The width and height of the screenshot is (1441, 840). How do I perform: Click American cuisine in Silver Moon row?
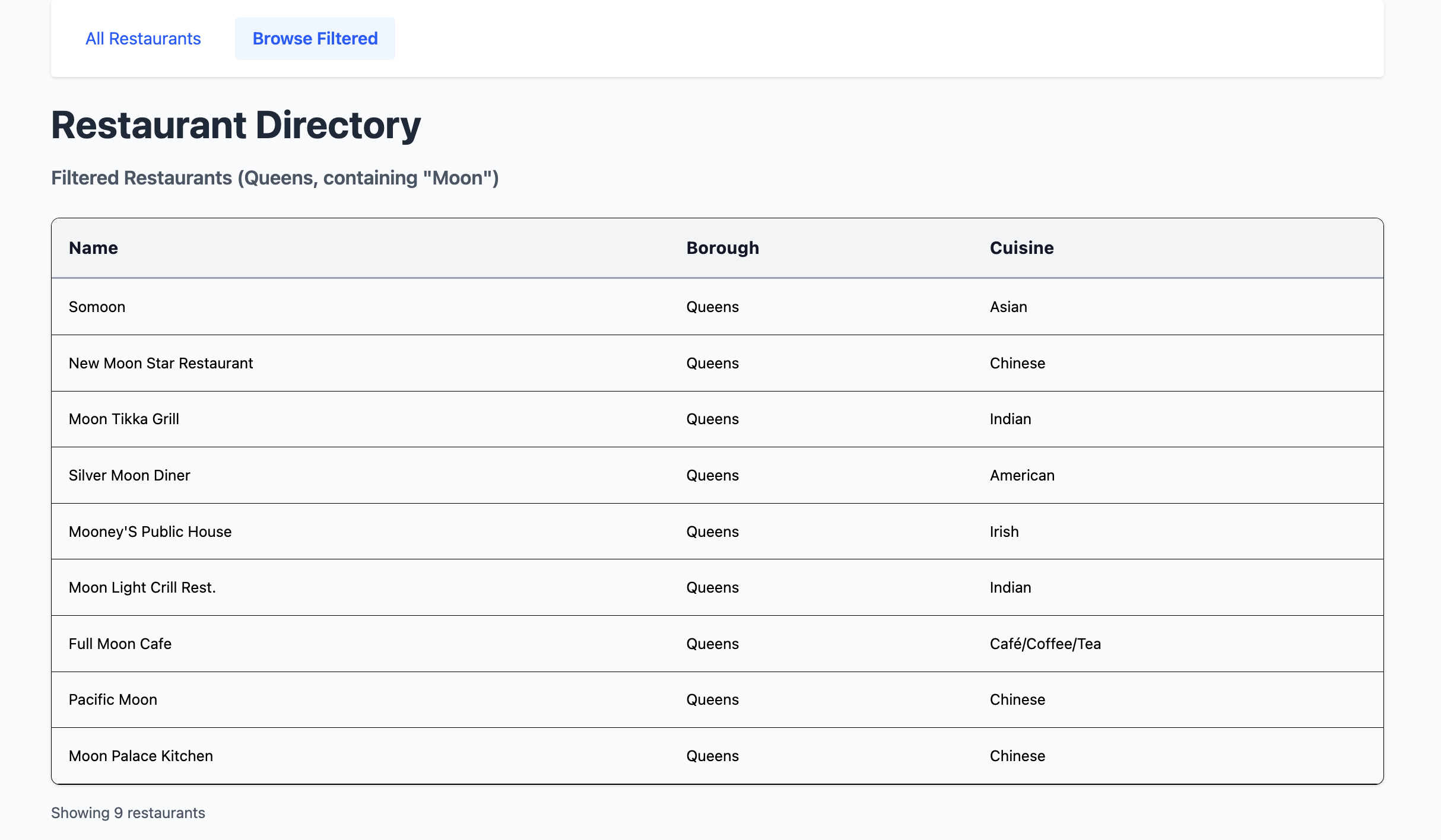(1022, 475)
